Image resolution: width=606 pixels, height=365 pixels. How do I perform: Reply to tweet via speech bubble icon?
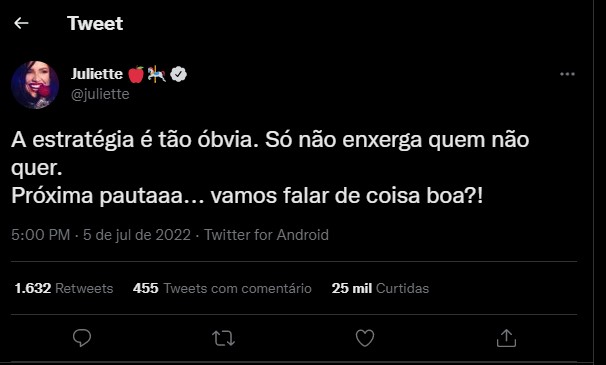pyautogui.click(x=82, y=338)
